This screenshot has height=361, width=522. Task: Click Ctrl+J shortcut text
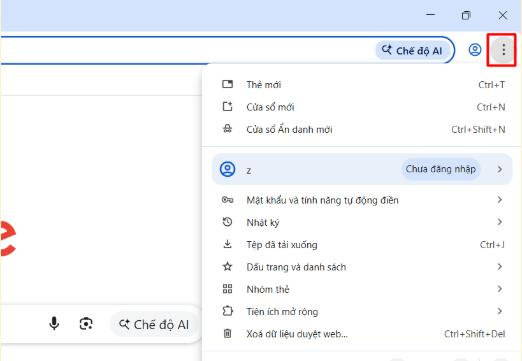point(492,245)
